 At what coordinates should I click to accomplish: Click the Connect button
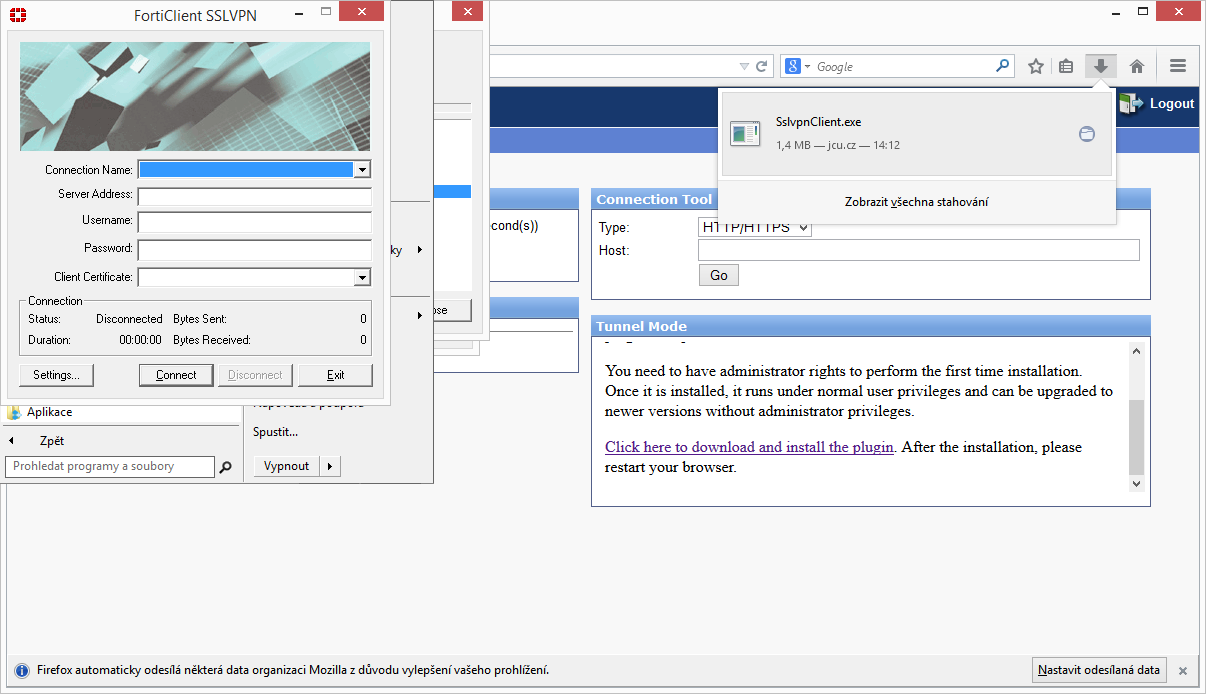click(176, 375)
